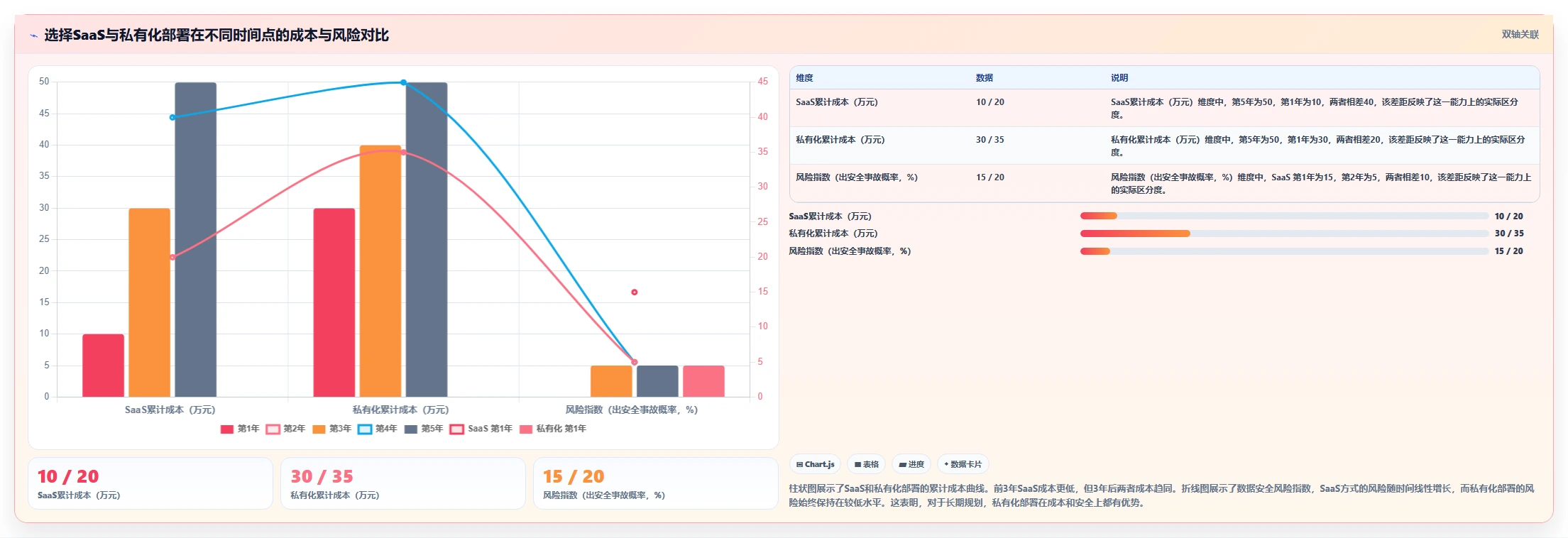Screen dimensions: 1568x538
Task: Click the 表格 tag chip
Action: click(867, 464)
